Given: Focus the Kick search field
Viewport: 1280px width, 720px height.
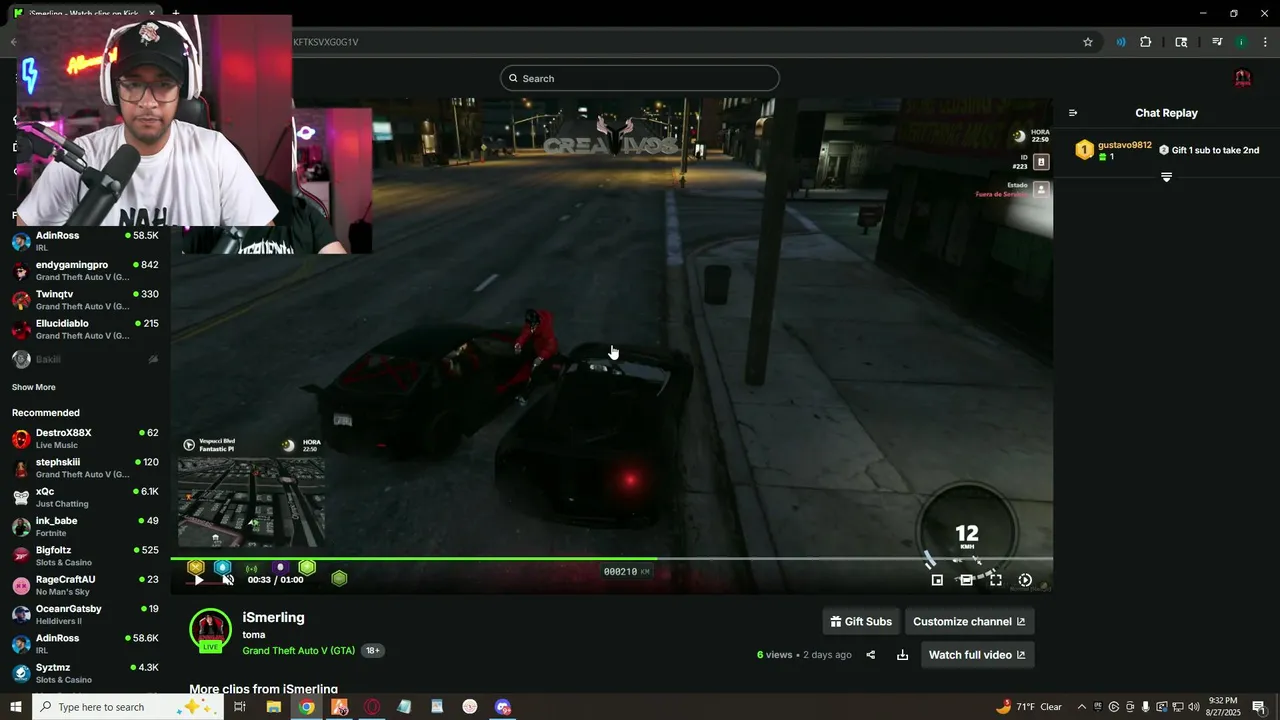Looking at the screenshot, I should click(640, 78).
